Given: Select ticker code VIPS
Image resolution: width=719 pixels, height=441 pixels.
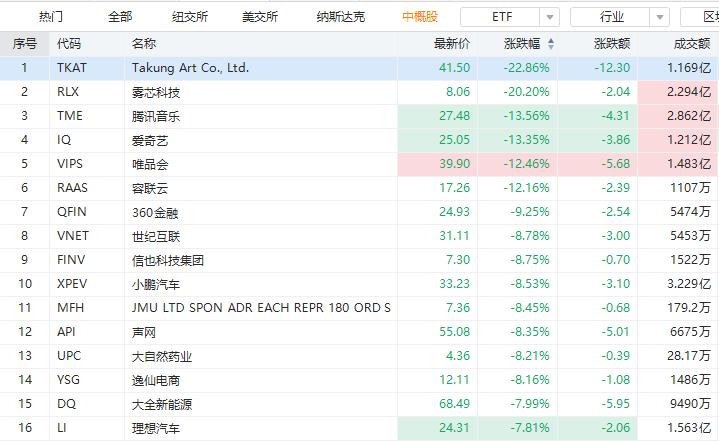Looking at the screenshot, I should (70, 164).
